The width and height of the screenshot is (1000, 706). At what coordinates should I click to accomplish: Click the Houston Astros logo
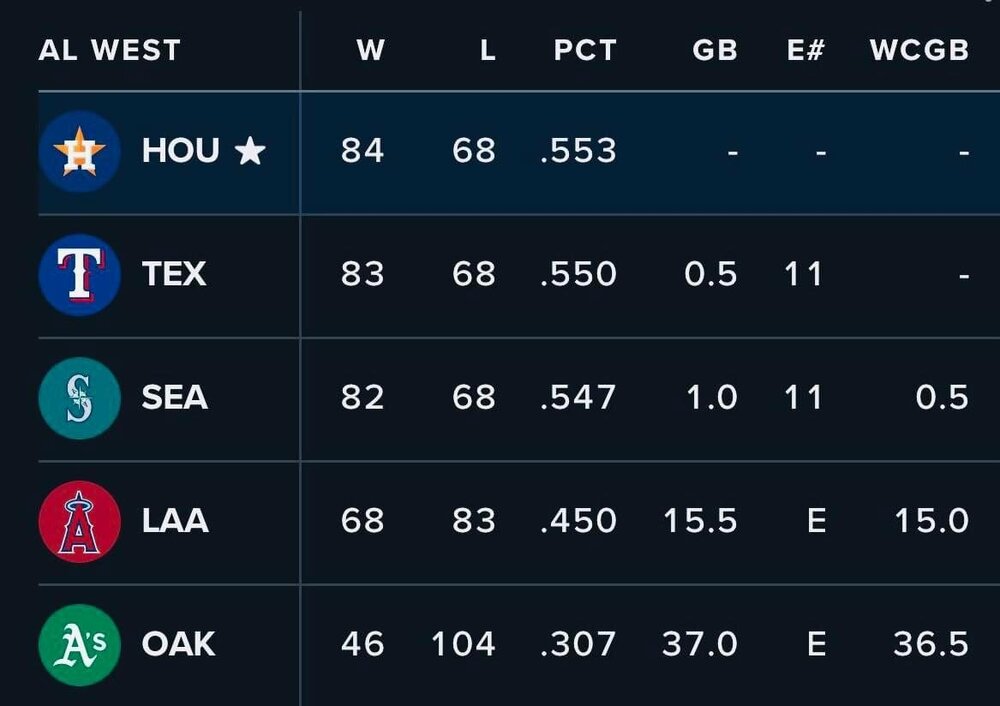pos(79,152)
